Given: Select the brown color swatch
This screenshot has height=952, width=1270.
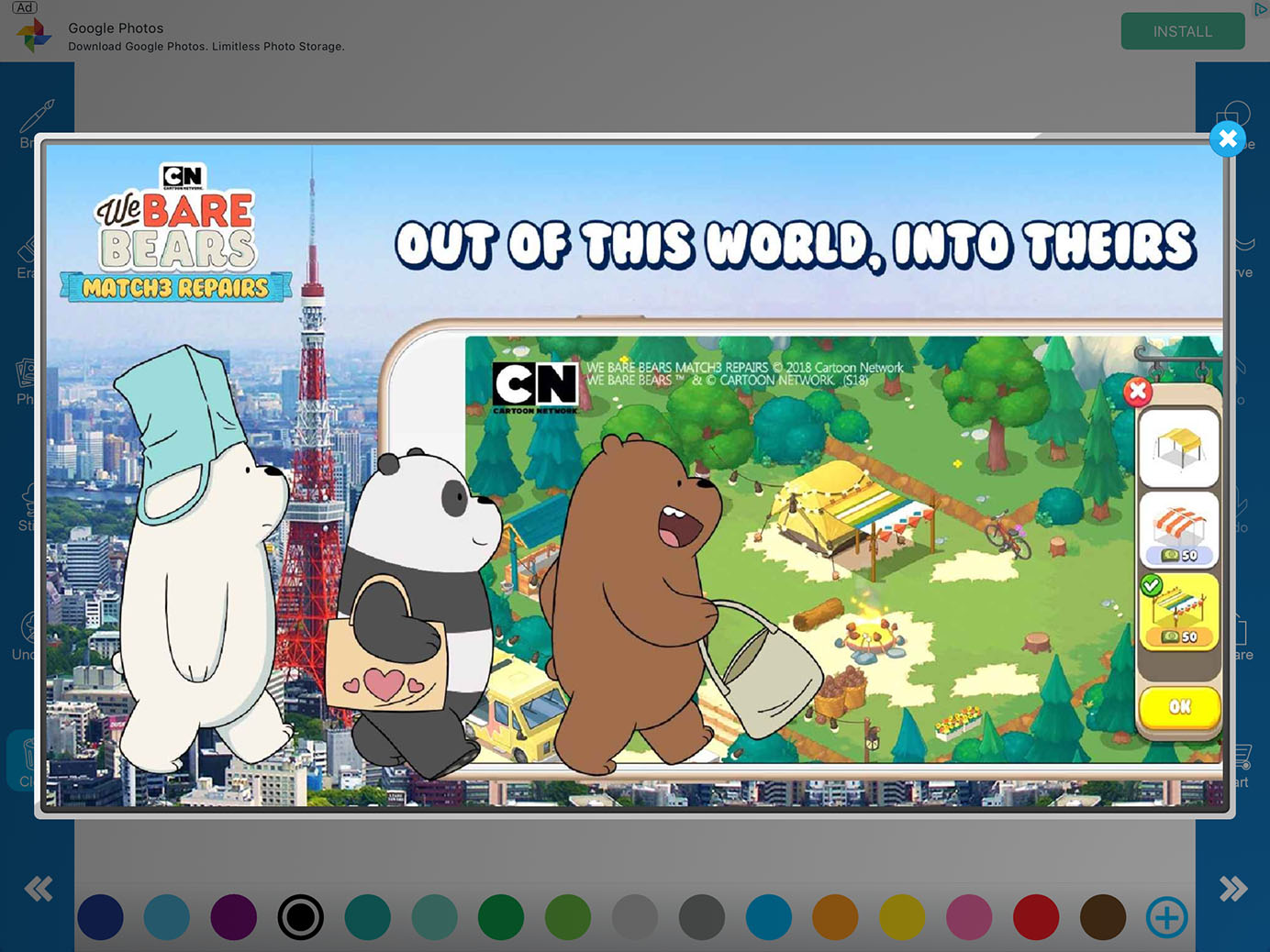Looking at the screenshot, I should pos(1102,916).
